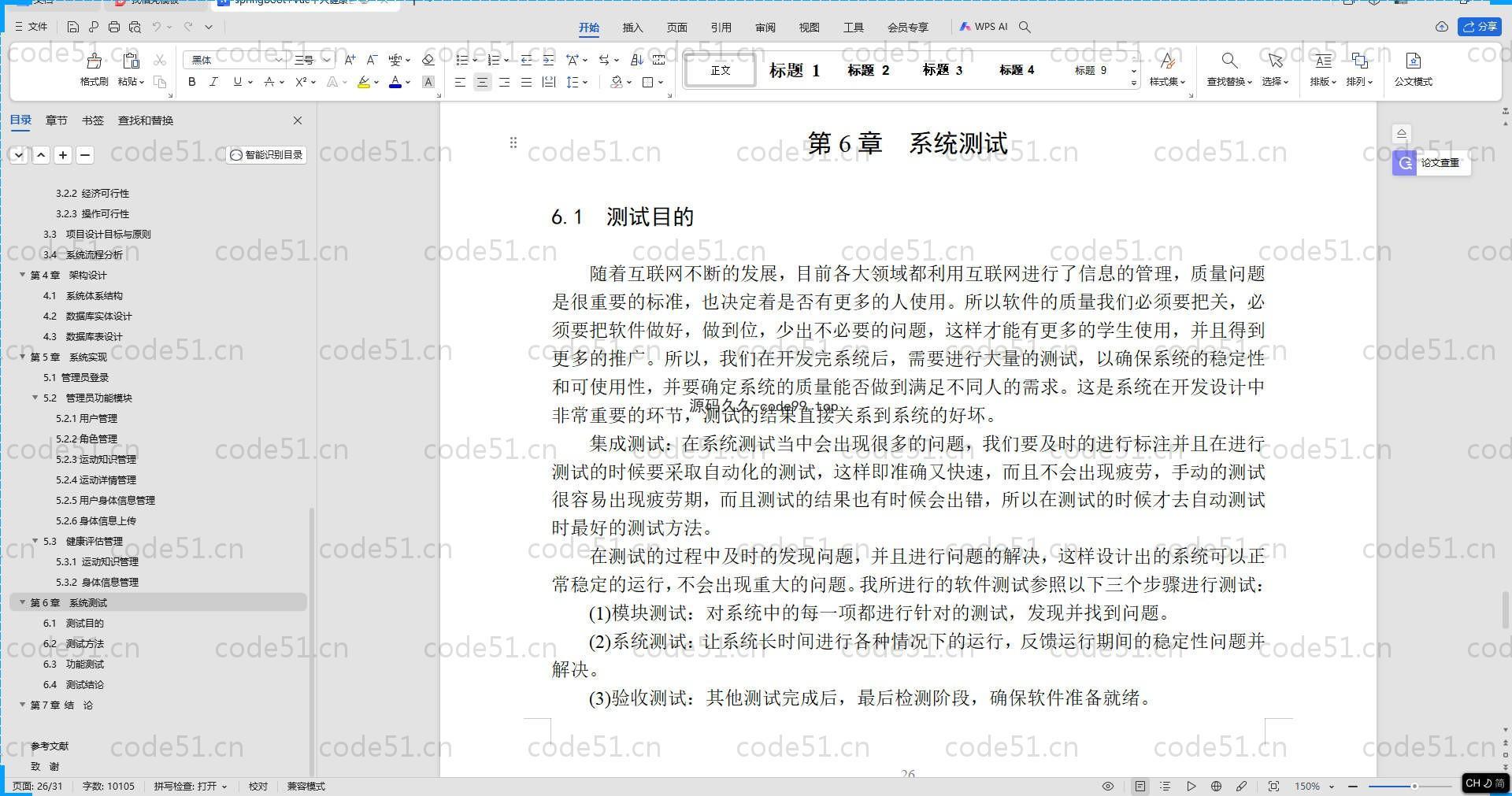Collapse the 第4章 架构设计 tree node
Viewport: 1512px width, 796px height.
pyautogui.click(x=22, y=275)
